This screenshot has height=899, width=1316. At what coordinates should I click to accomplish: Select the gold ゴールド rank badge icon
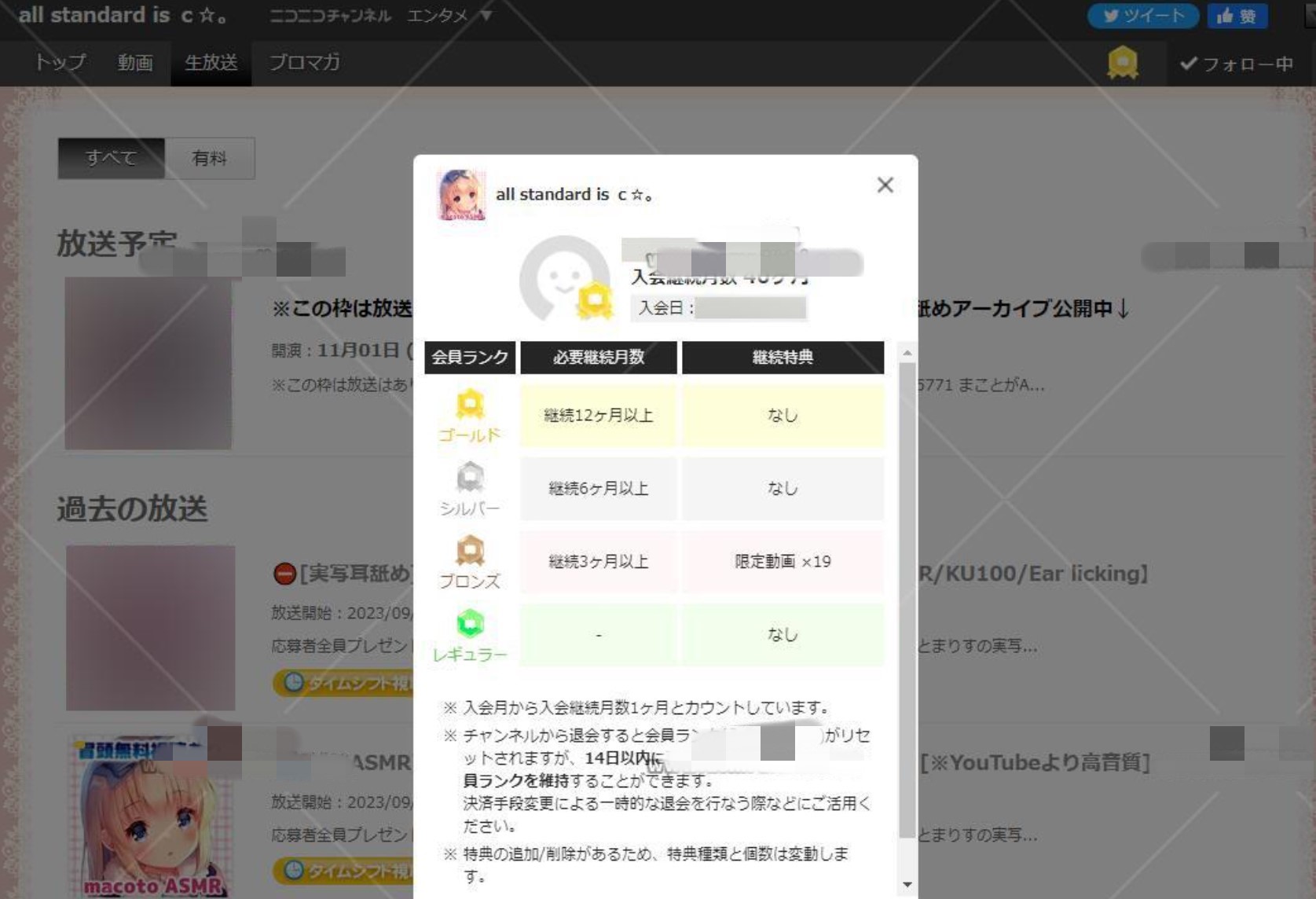[470, 404]
